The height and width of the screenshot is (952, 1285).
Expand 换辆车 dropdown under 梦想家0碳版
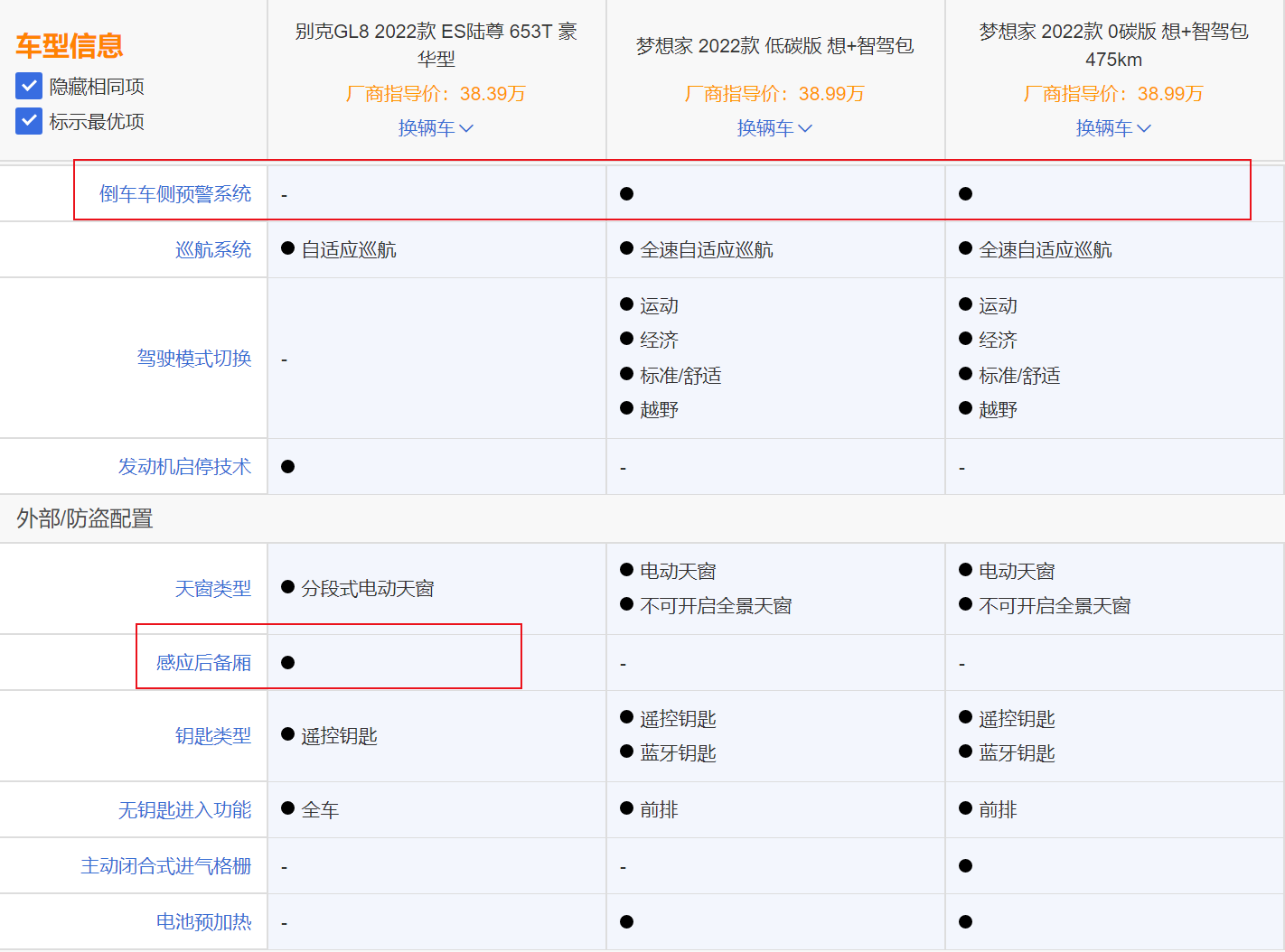1114,127
